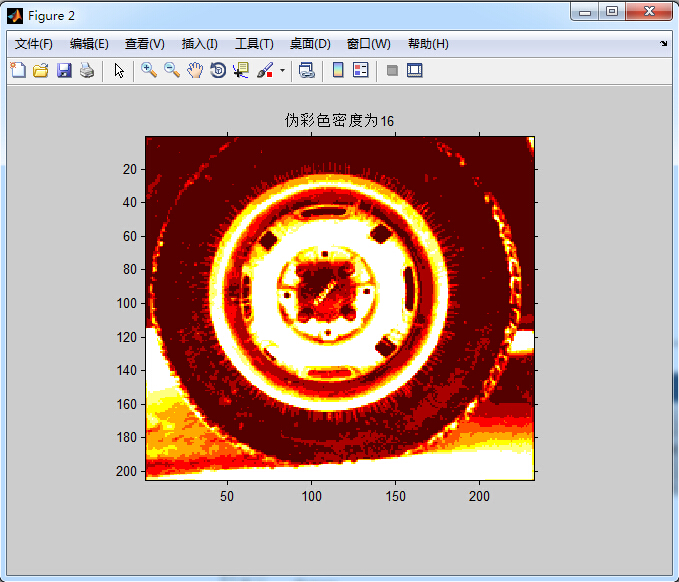Insert a legend using toolbar icon
Image resolution: width=679 pixels, height=582 pixels.
pyautogui.click(x=361, y=70)
